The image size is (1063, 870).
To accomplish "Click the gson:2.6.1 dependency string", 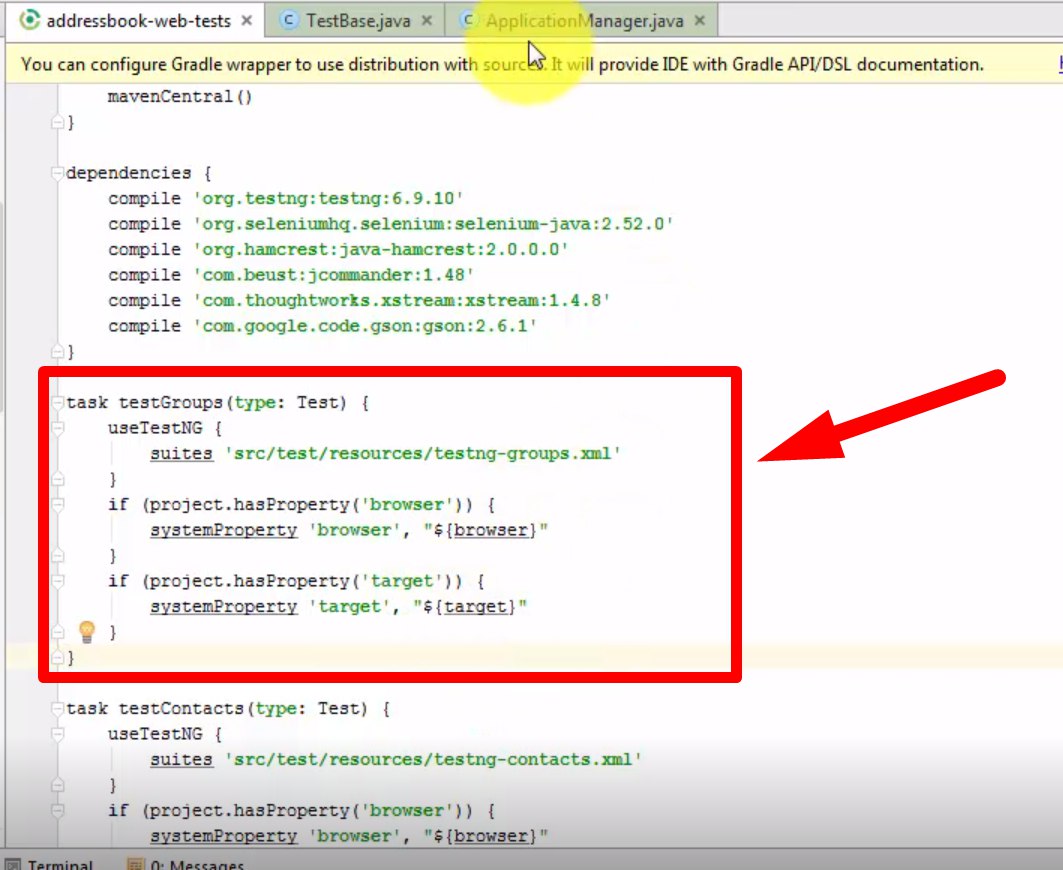I will pos(365,326).
